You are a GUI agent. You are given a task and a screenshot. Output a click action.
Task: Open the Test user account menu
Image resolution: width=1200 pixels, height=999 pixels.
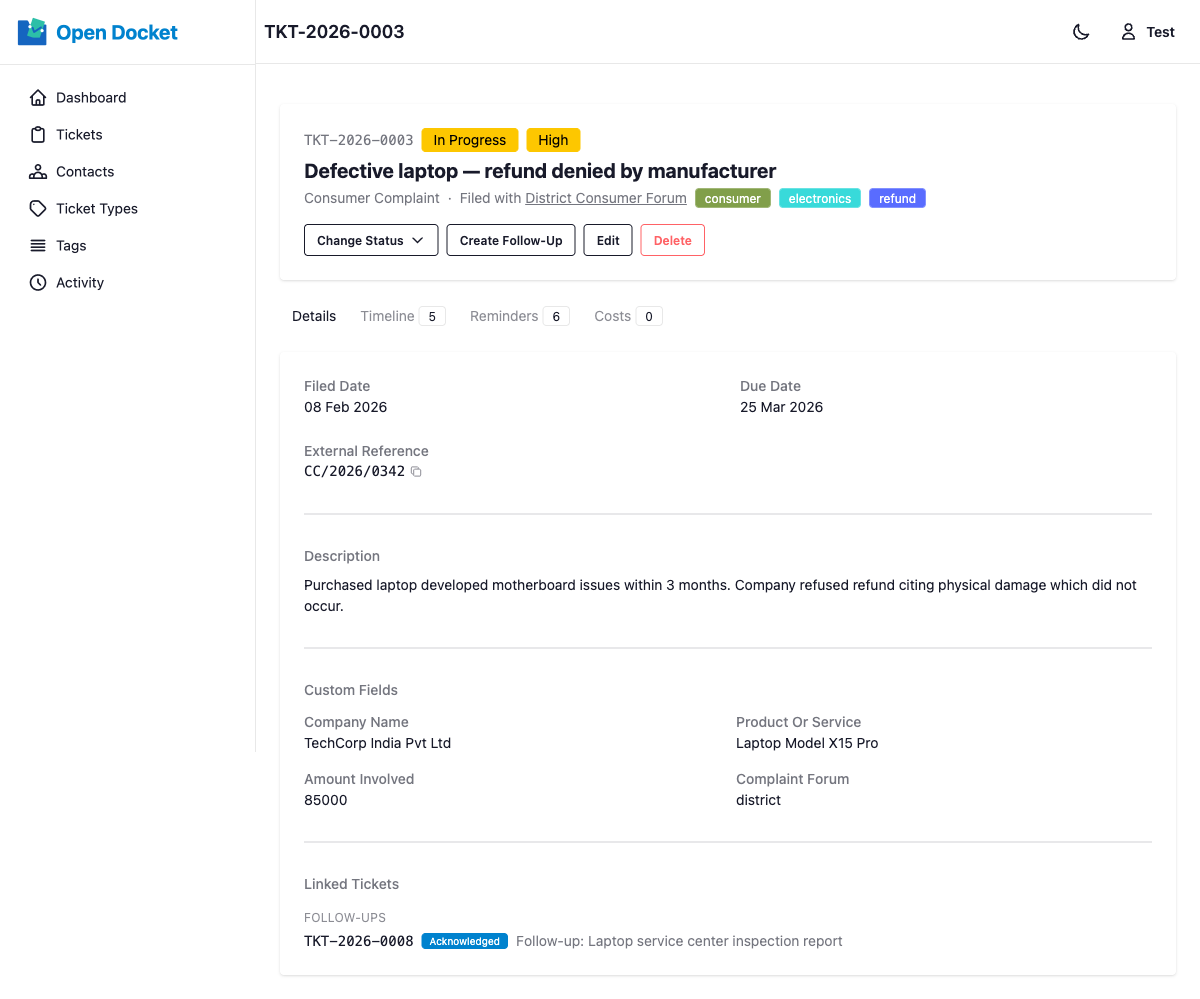pos(1147,32)
